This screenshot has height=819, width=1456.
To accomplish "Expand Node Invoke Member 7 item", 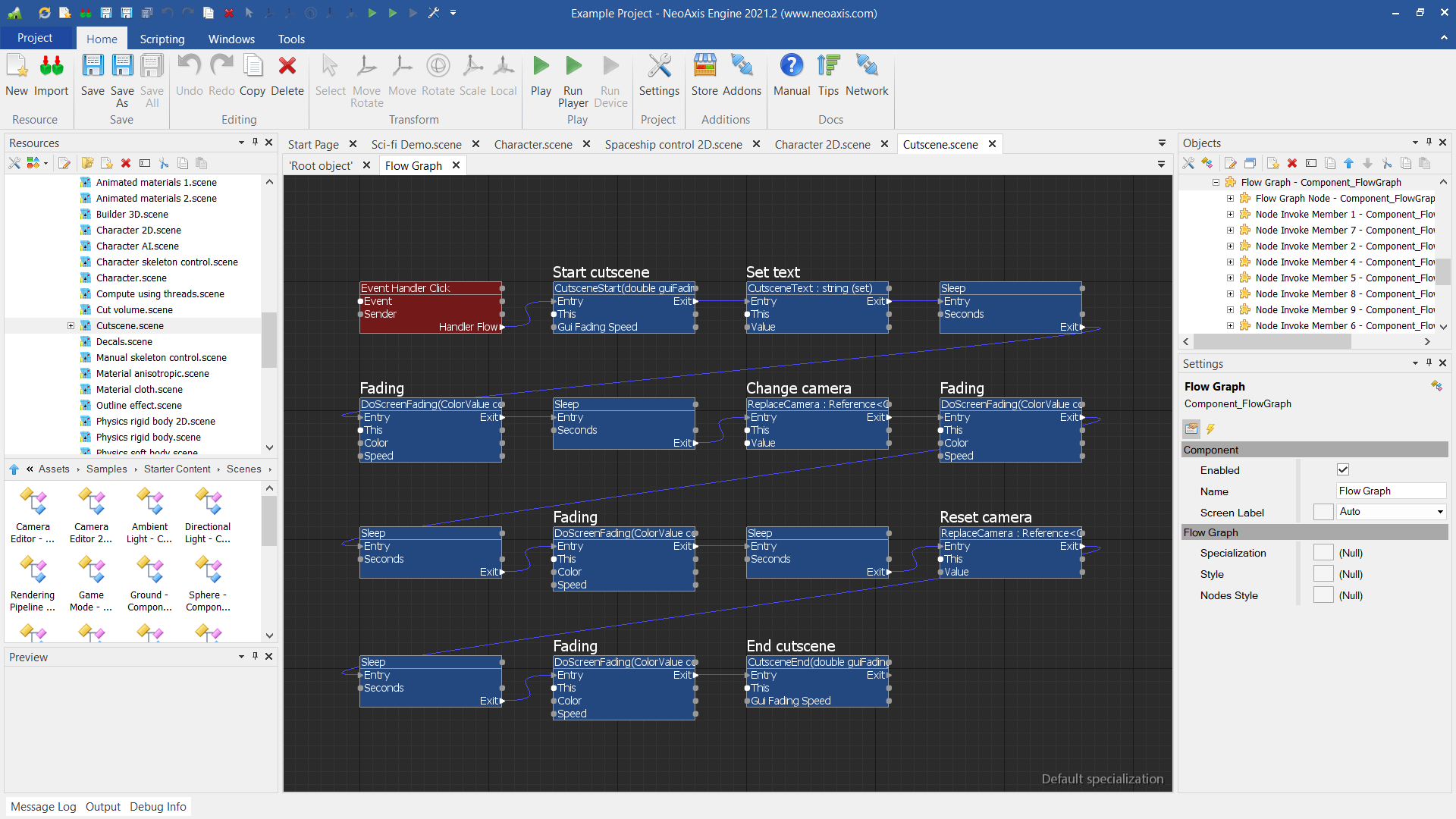I will [1230, 231].
